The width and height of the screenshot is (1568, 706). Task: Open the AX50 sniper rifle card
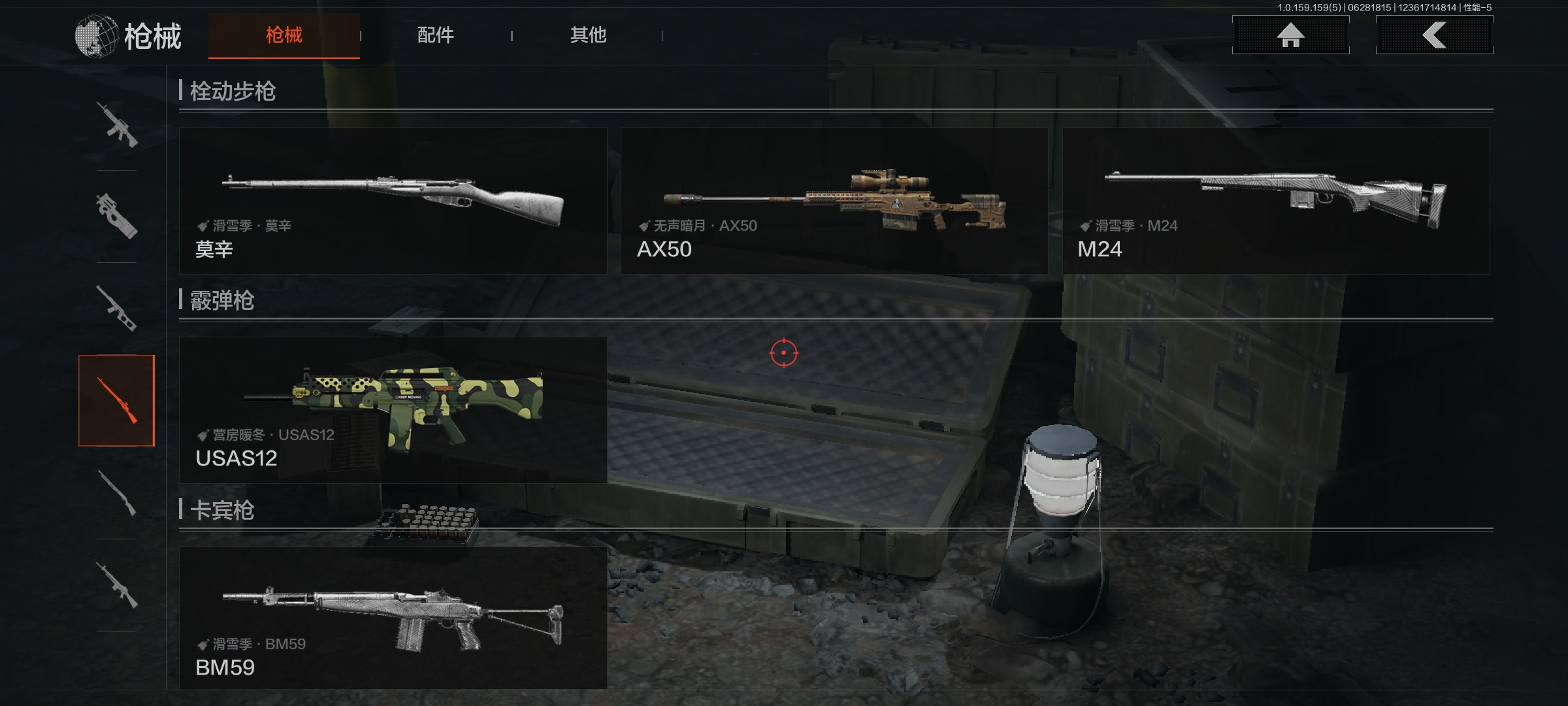834,201
